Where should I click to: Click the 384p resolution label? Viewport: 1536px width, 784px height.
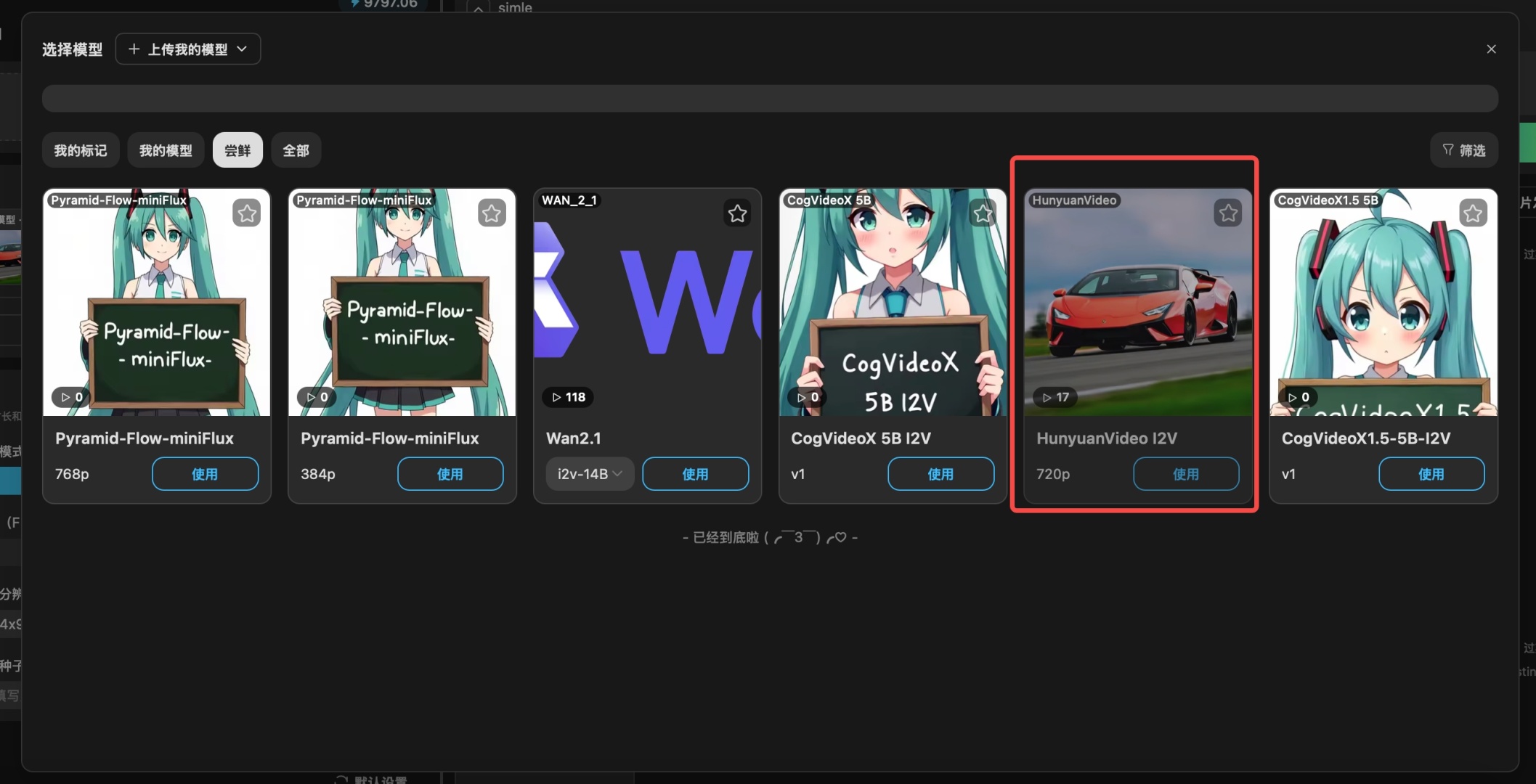318,474
